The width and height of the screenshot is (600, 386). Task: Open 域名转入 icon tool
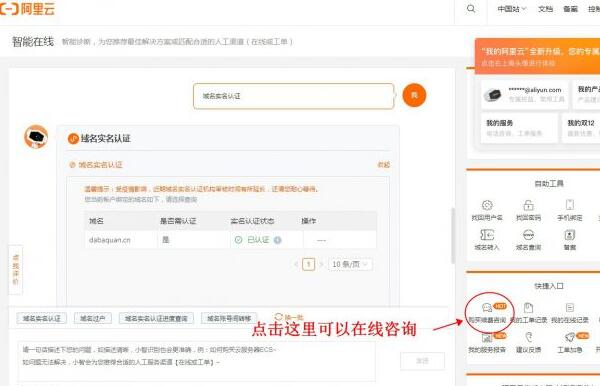click(x=487, y=235)
